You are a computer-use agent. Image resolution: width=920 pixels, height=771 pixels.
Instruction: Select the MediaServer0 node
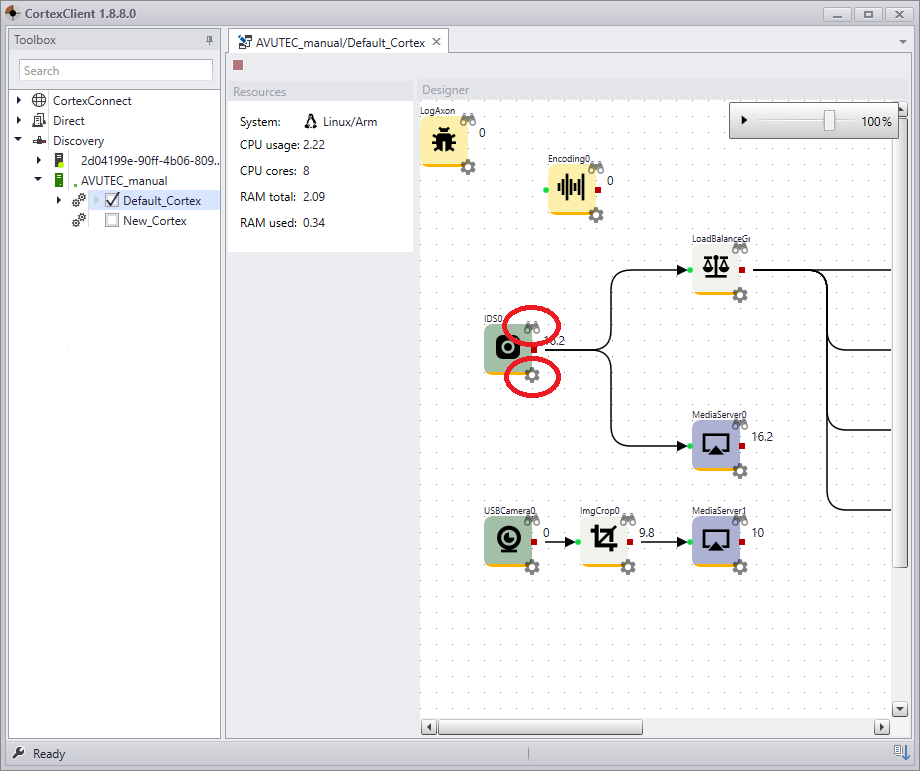pyautogui.click(x=716, y=445)
